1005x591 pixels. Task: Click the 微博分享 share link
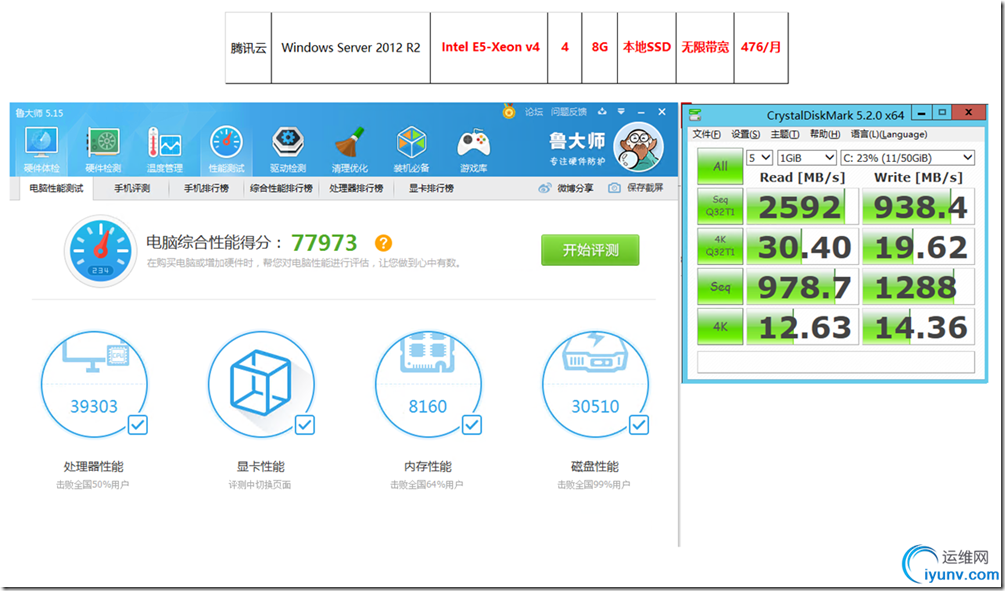[x=575, y=188]
